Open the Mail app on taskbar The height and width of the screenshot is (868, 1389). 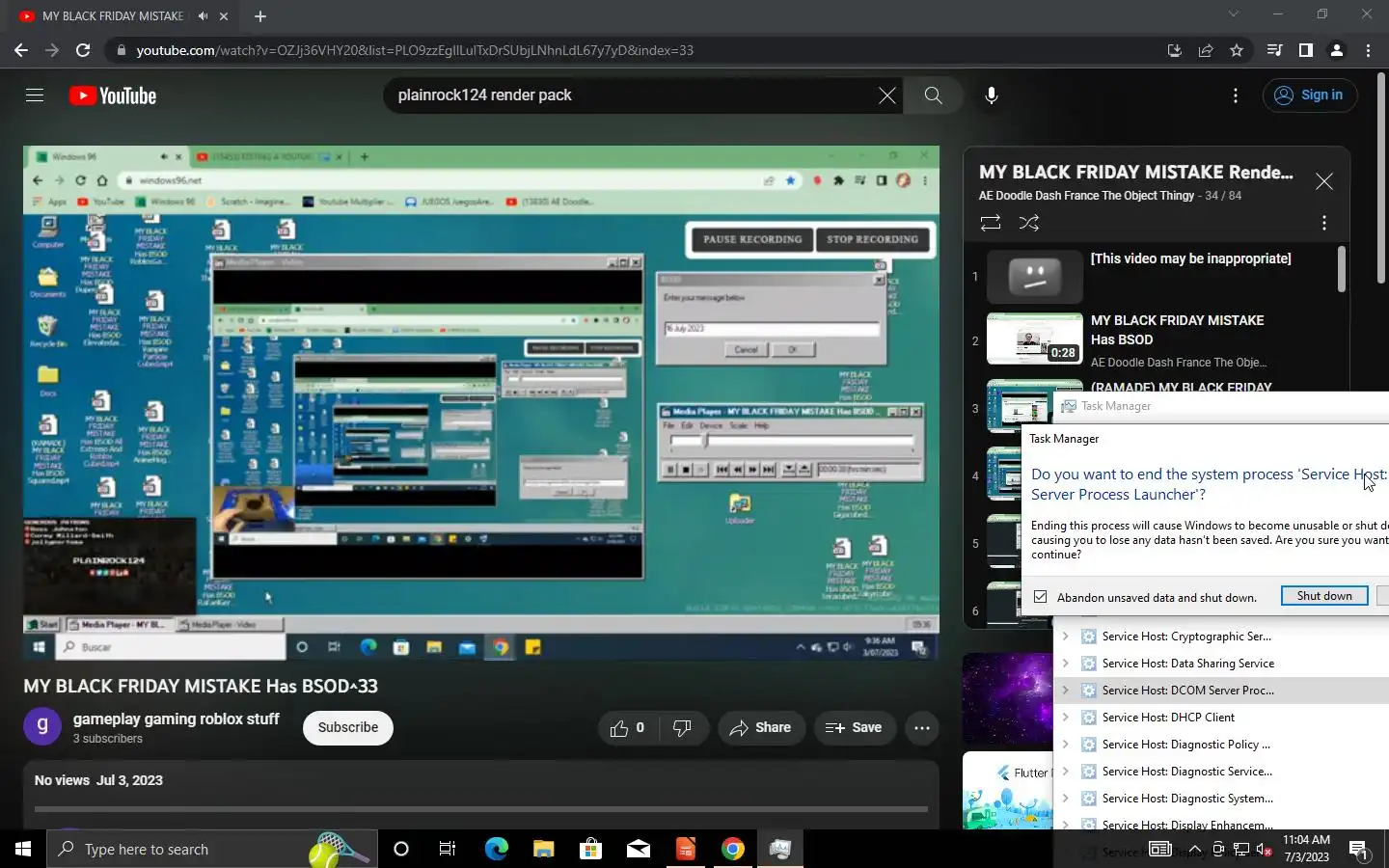point(638,849)
